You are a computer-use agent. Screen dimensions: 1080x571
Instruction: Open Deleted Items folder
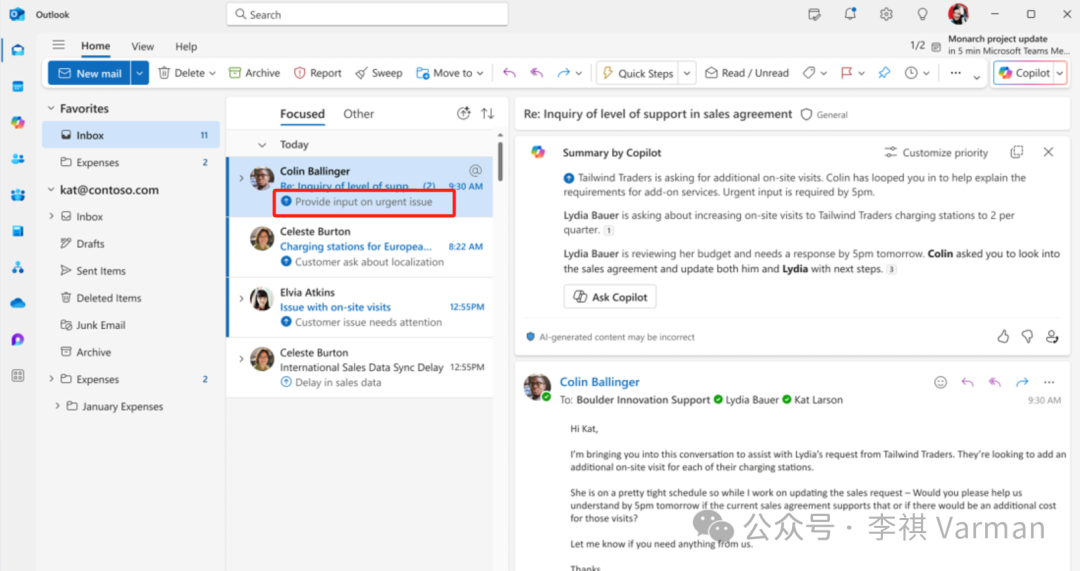[x=131, y=298]
